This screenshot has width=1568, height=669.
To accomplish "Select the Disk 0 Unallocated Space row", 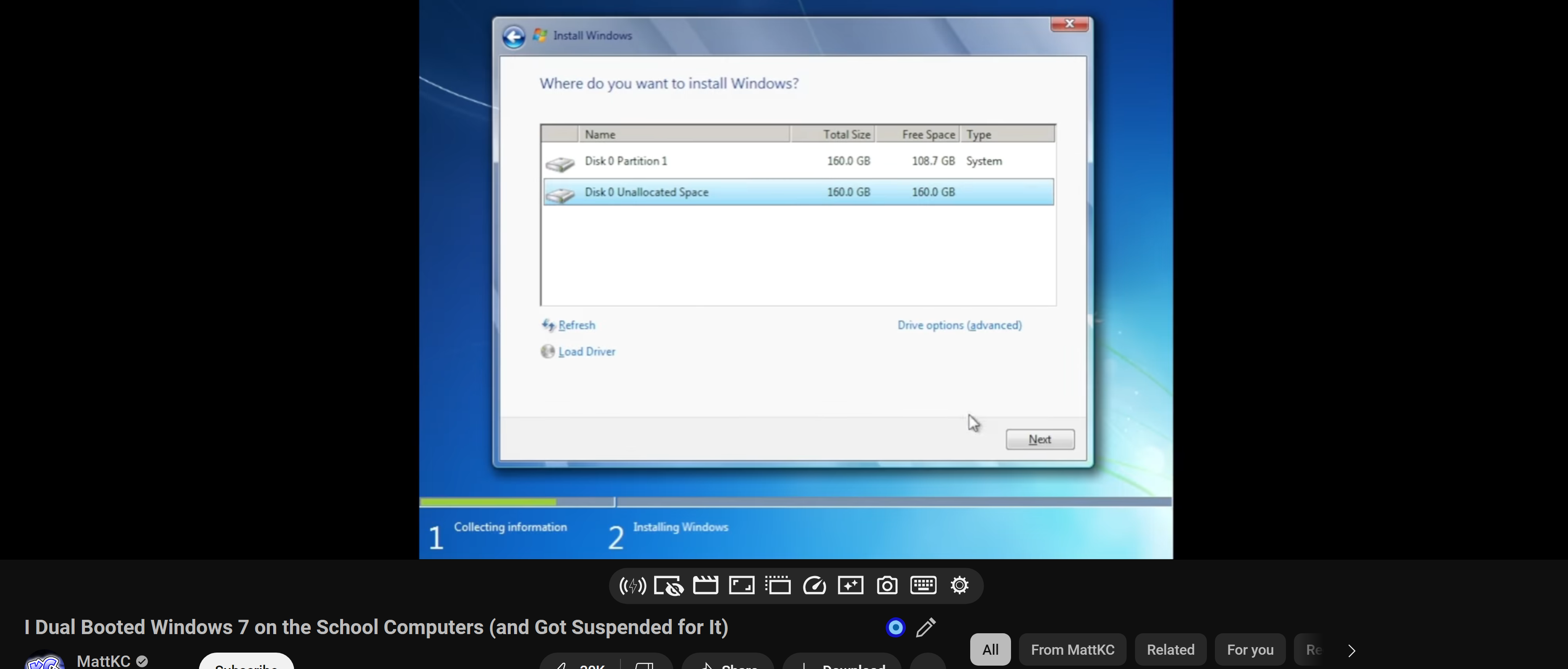I will [799, 192].
